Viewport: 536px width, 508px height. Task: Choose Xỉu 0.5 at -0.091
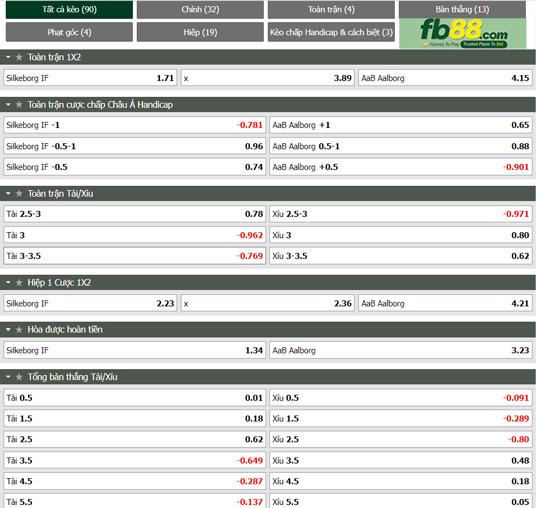401,398
